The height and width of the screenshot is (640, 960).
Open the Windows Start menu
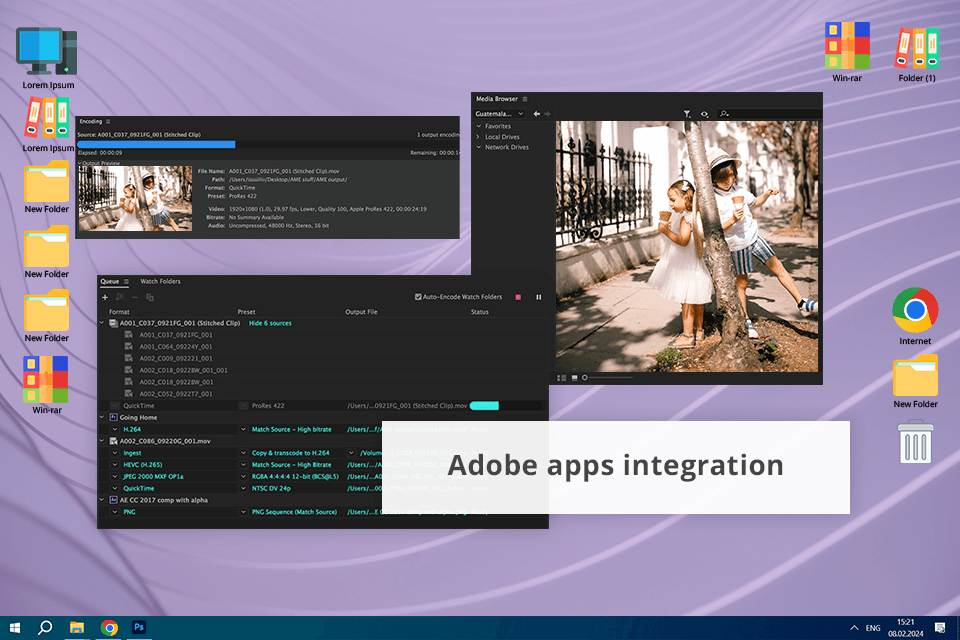15,628
